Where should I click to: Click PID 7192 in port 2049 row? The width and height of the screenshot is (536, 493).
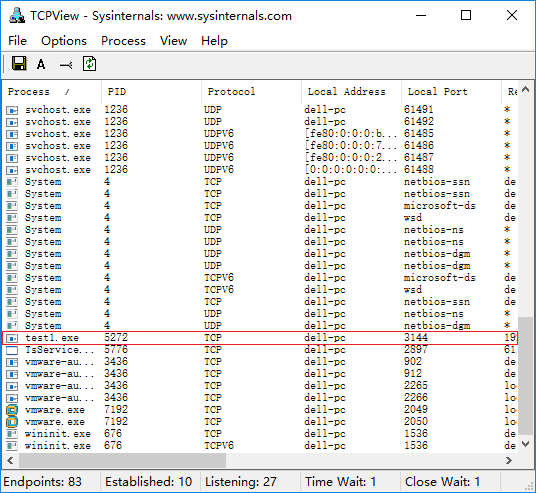116,410
